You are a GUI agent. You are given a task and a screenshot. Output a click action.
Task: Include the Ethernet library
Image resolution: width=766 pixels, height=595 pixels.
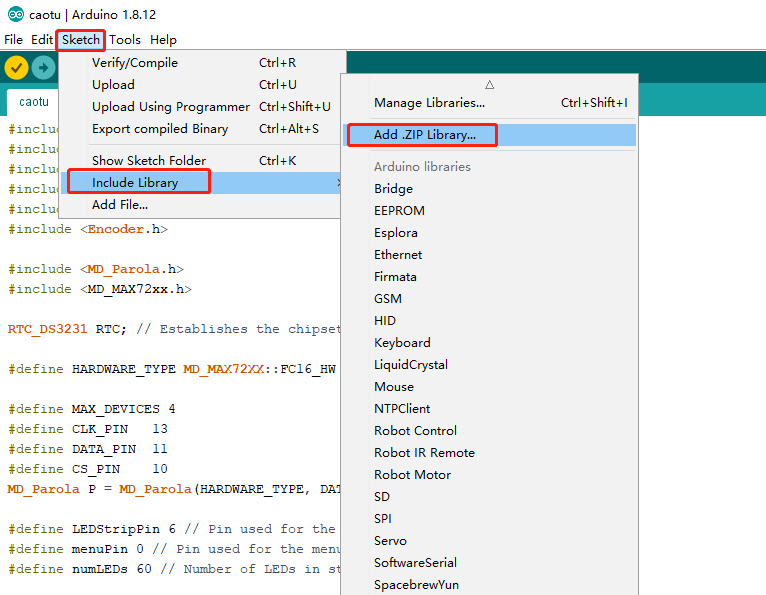(489, 255)
